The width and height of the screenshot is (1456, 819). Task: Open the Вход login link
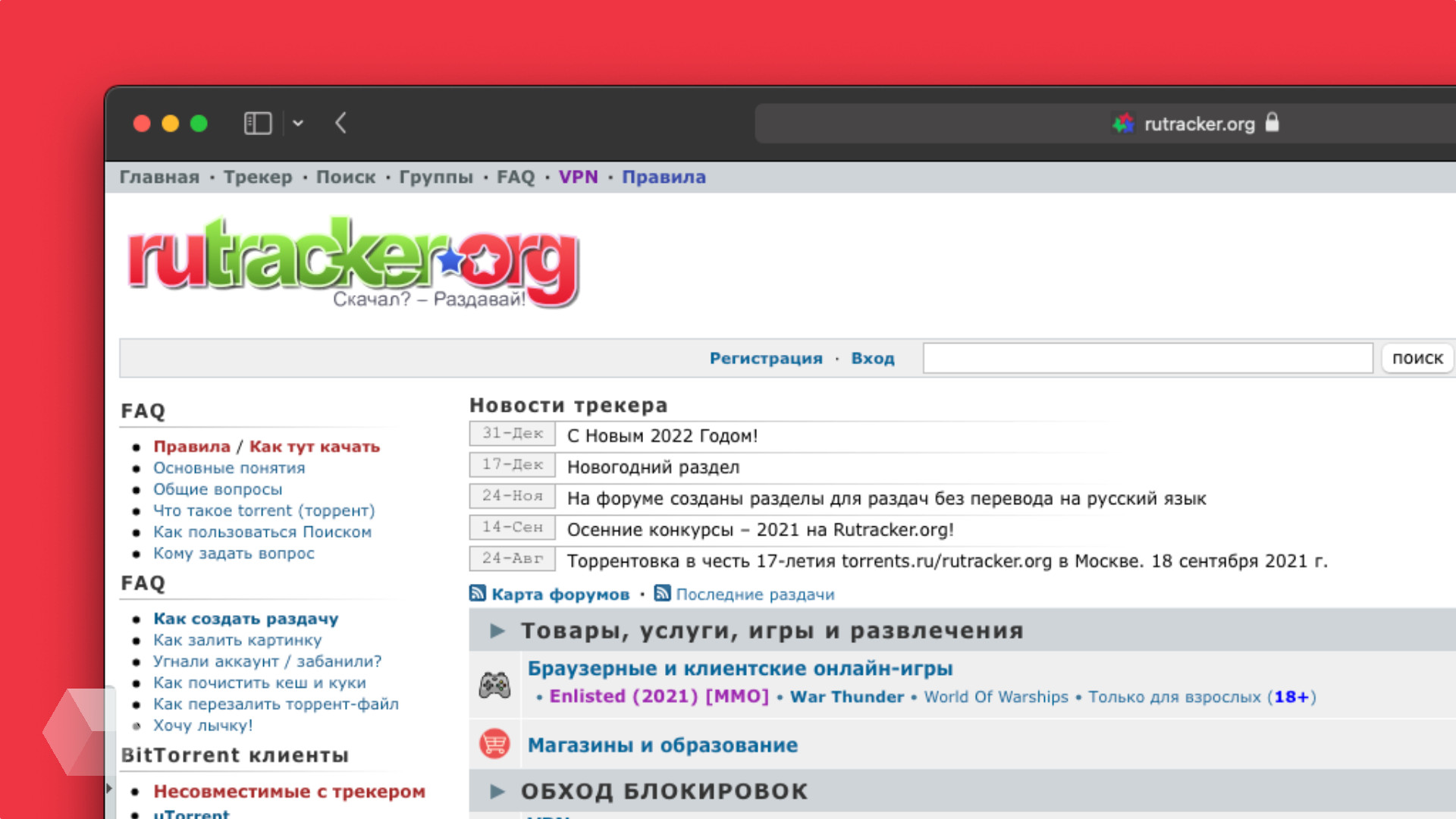pos(873,358)
